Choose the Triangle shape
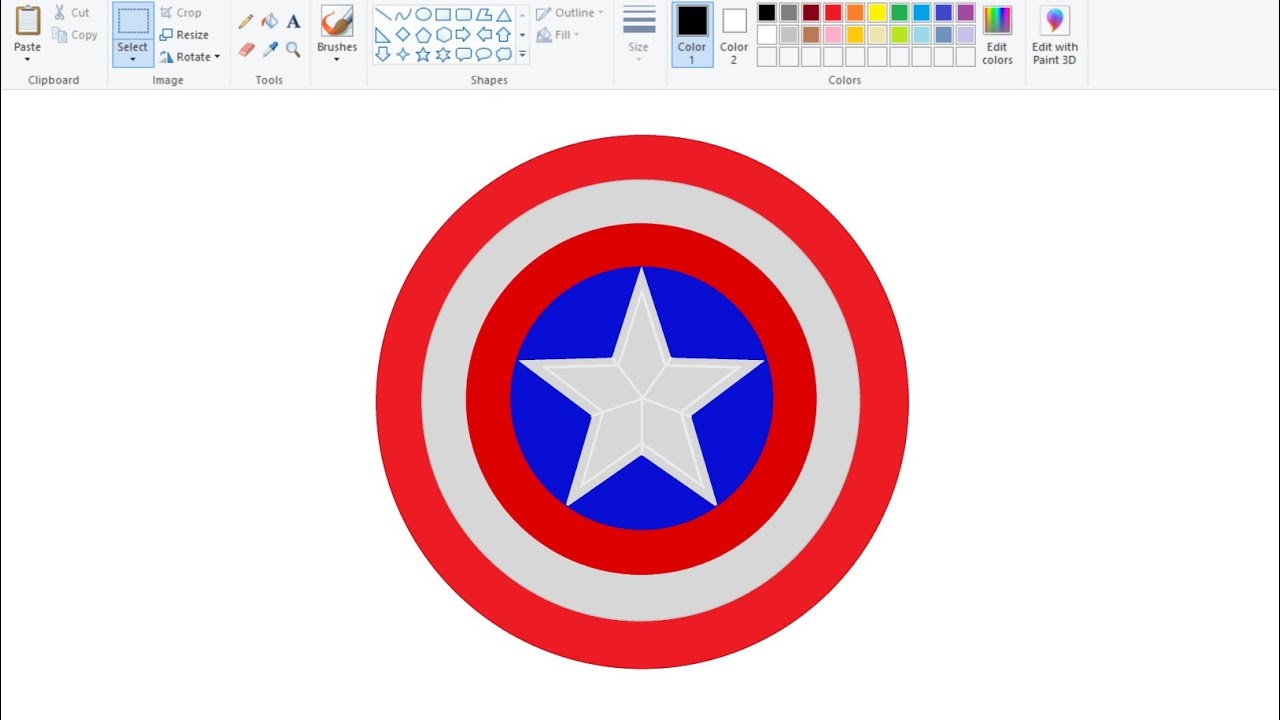Screen dimensions: 1280x720 click(503, 14)
